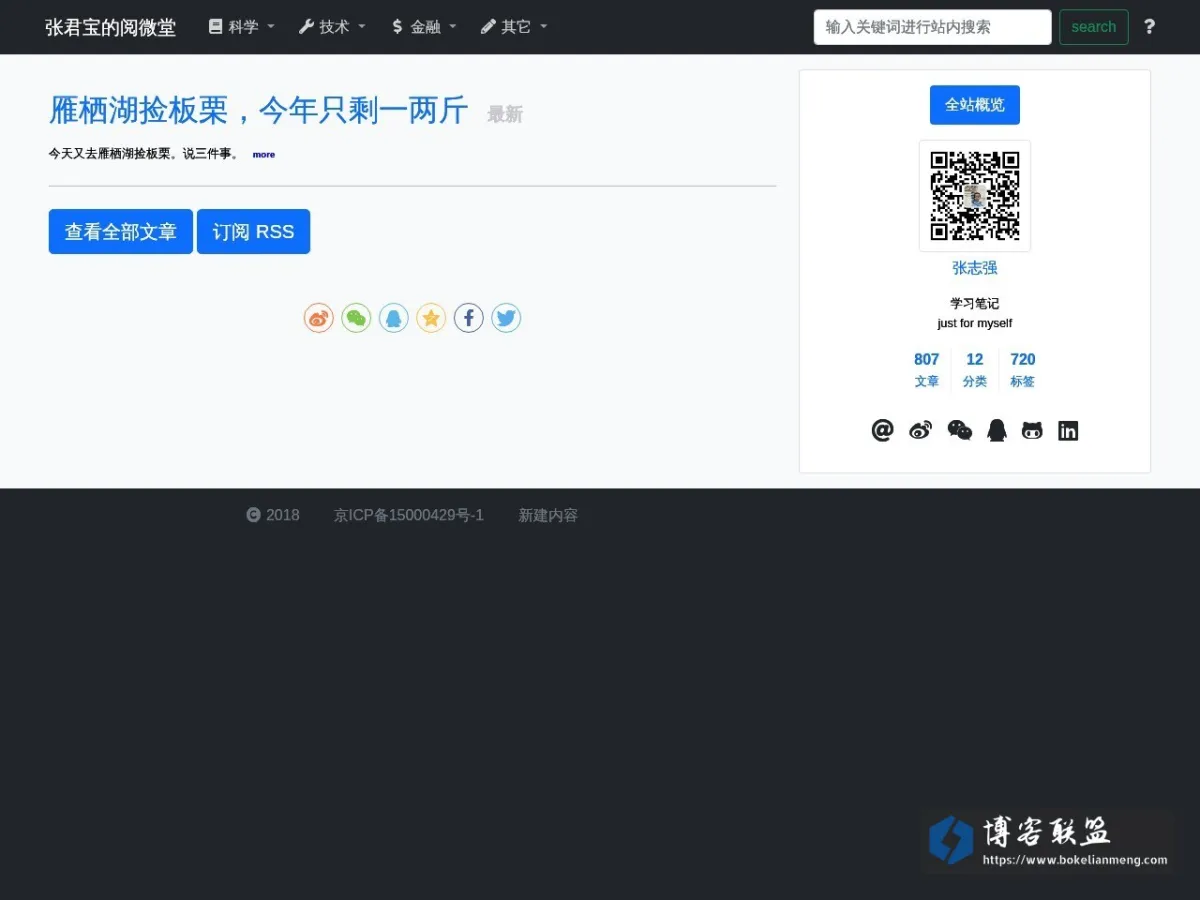
Task: Visit the GitHub profile icon
Action: [x=1032, y=430]
